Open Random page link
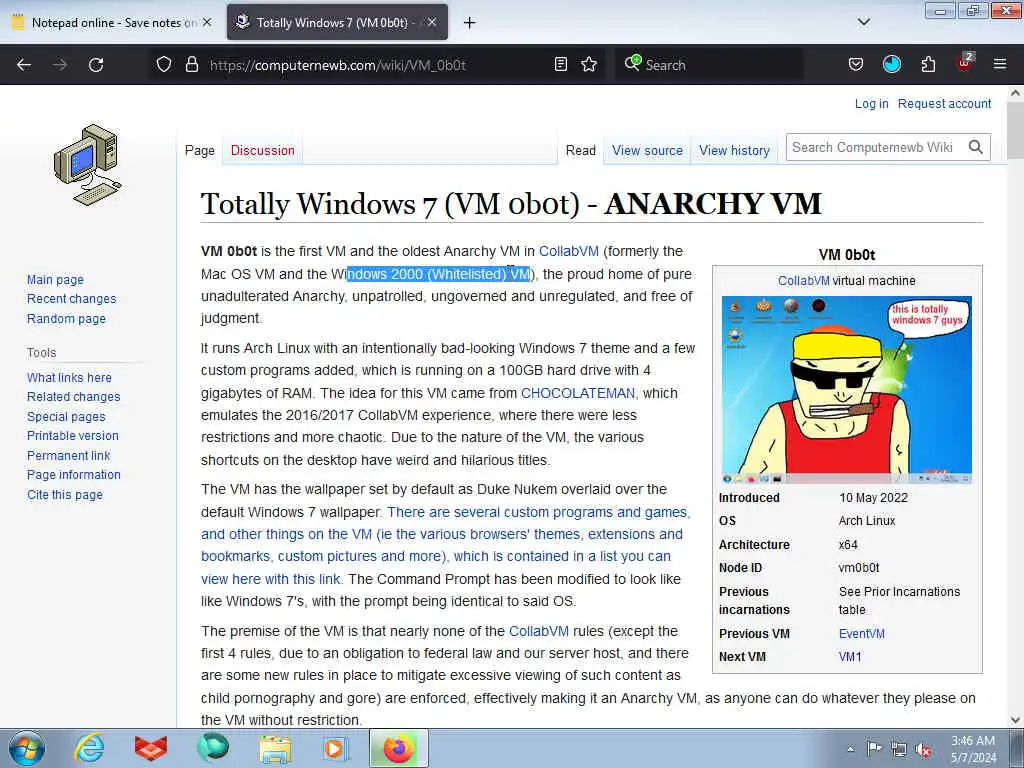Viewport: 1024px width, 768px height. point(66,319)
